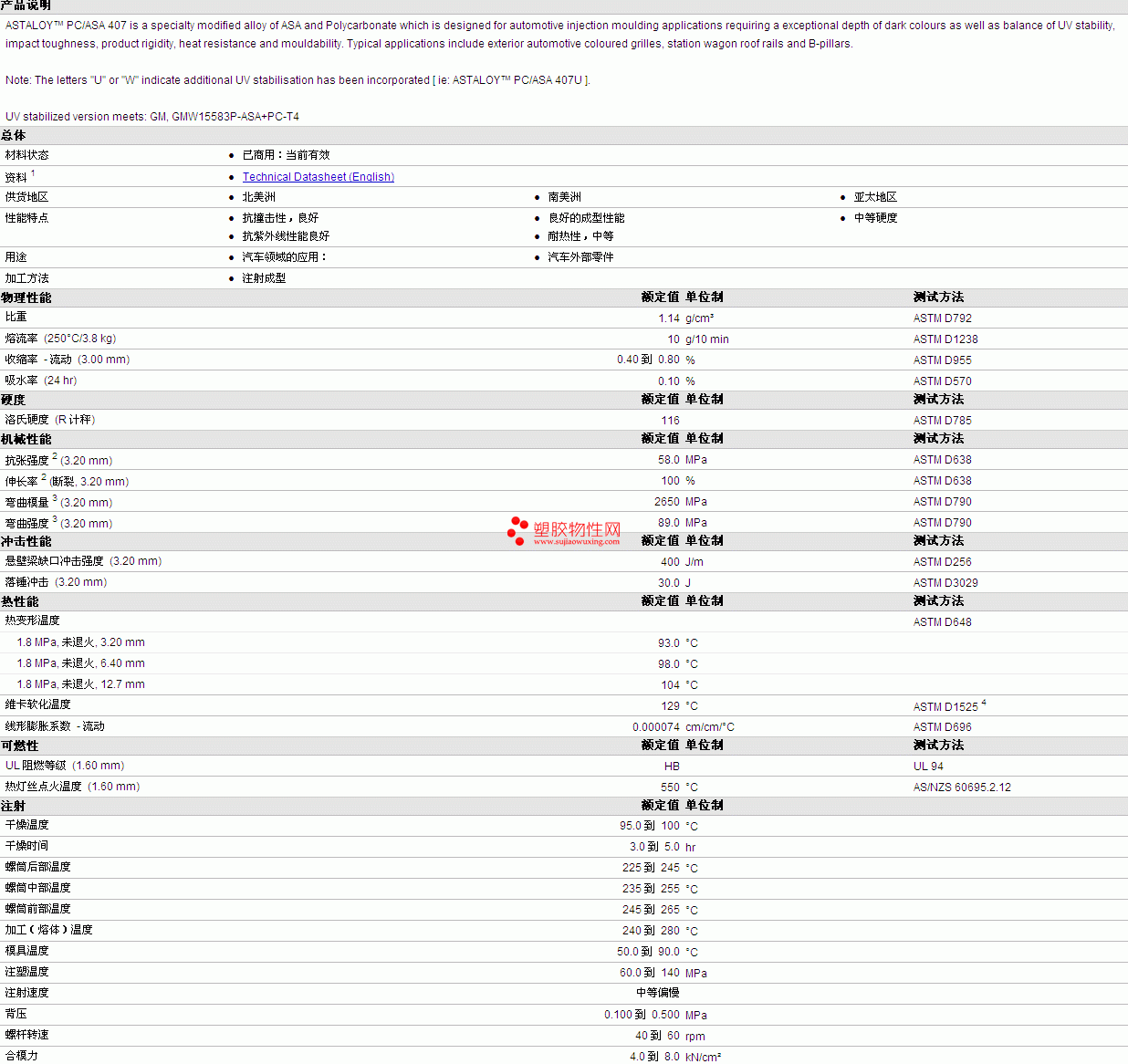Click the ASTM D792 test method
The image size is (1128, 1064).
coord(943,318)
